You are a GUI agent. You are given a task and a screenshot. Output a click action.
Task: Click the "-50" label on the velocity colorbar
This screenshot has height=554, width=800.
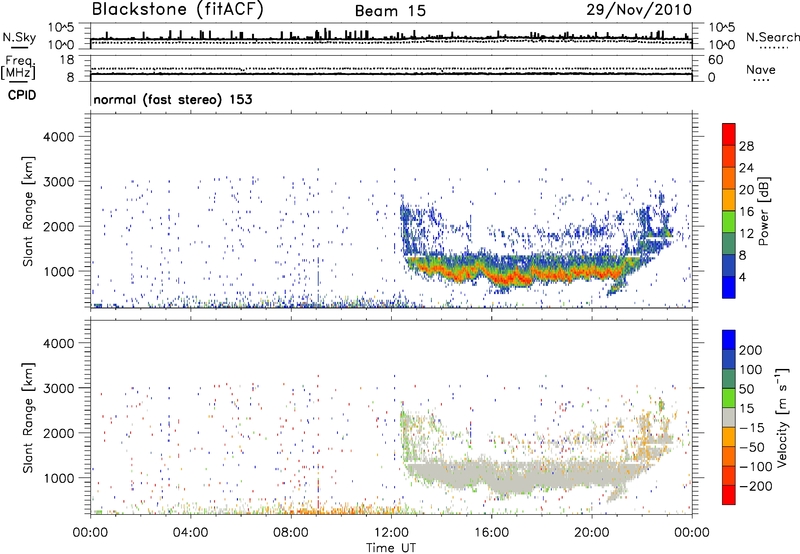click(x=752, y=447)
